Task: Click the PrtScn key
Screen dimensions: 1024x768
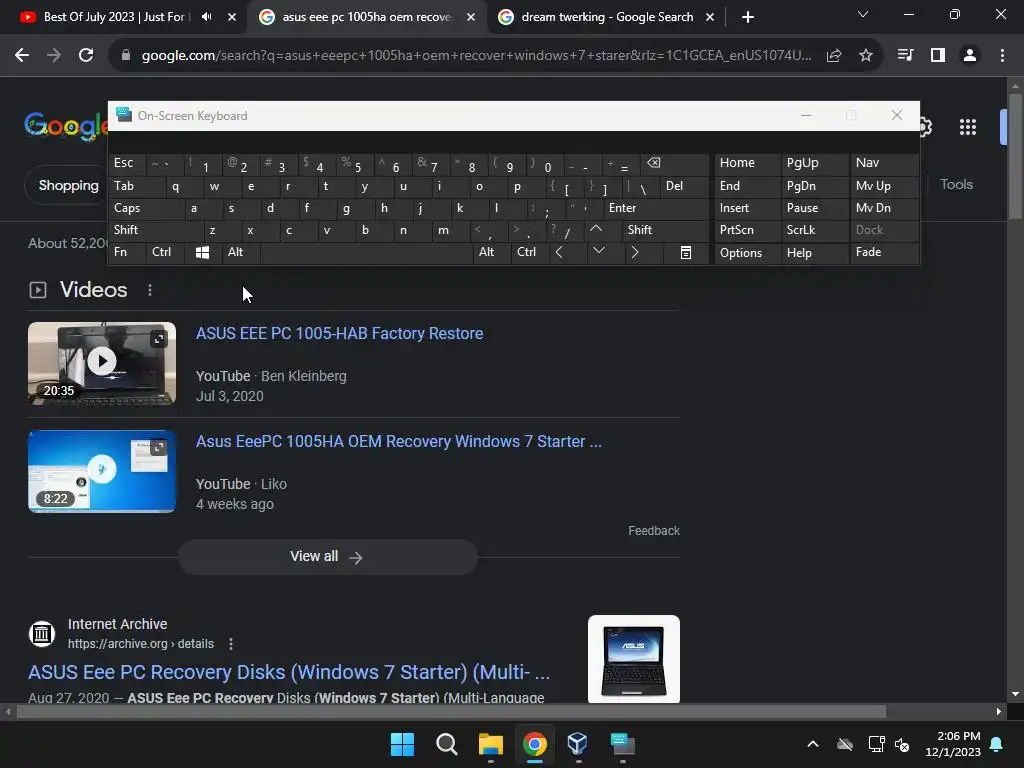Action: coord(746,230)
